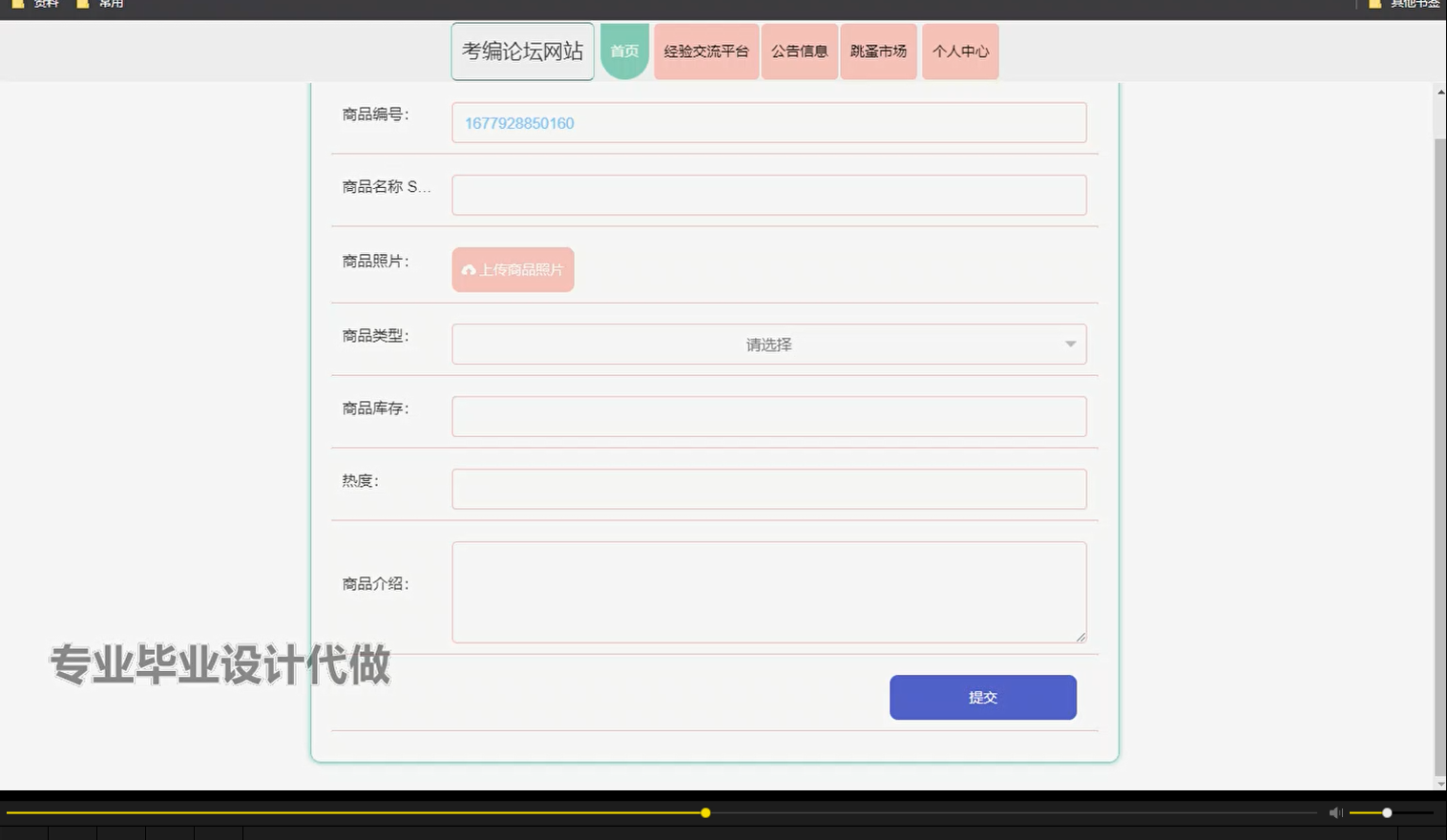
Task: Open the 资料 bookmarks folder
Action: pyautogui.click(x=38, y=5)
